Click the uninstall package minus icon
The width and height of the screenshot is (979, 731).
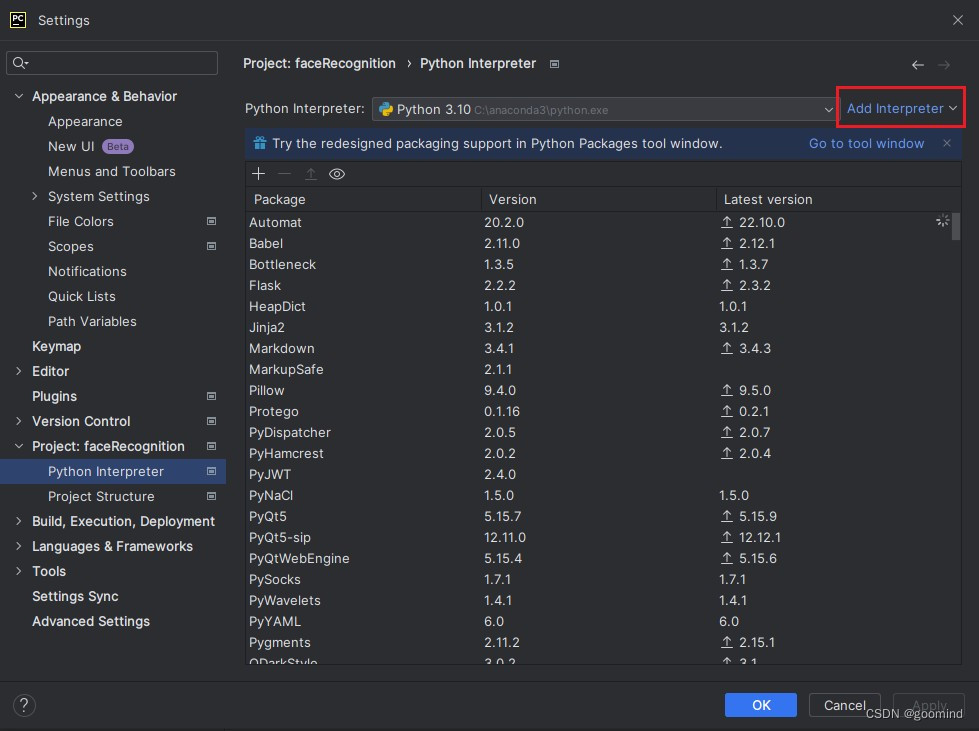284,174
